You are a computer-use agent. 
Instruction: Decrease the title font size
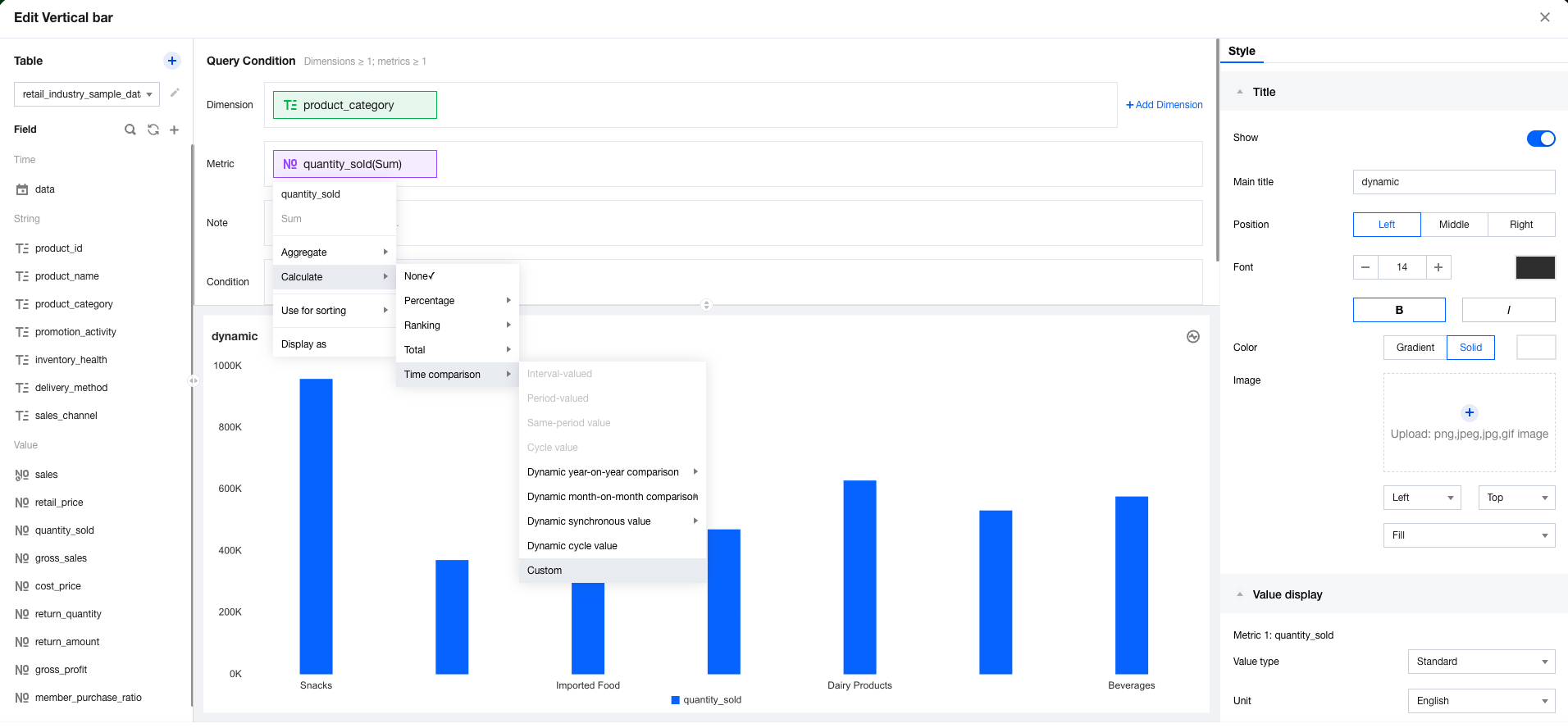(x=1365, y=267)
